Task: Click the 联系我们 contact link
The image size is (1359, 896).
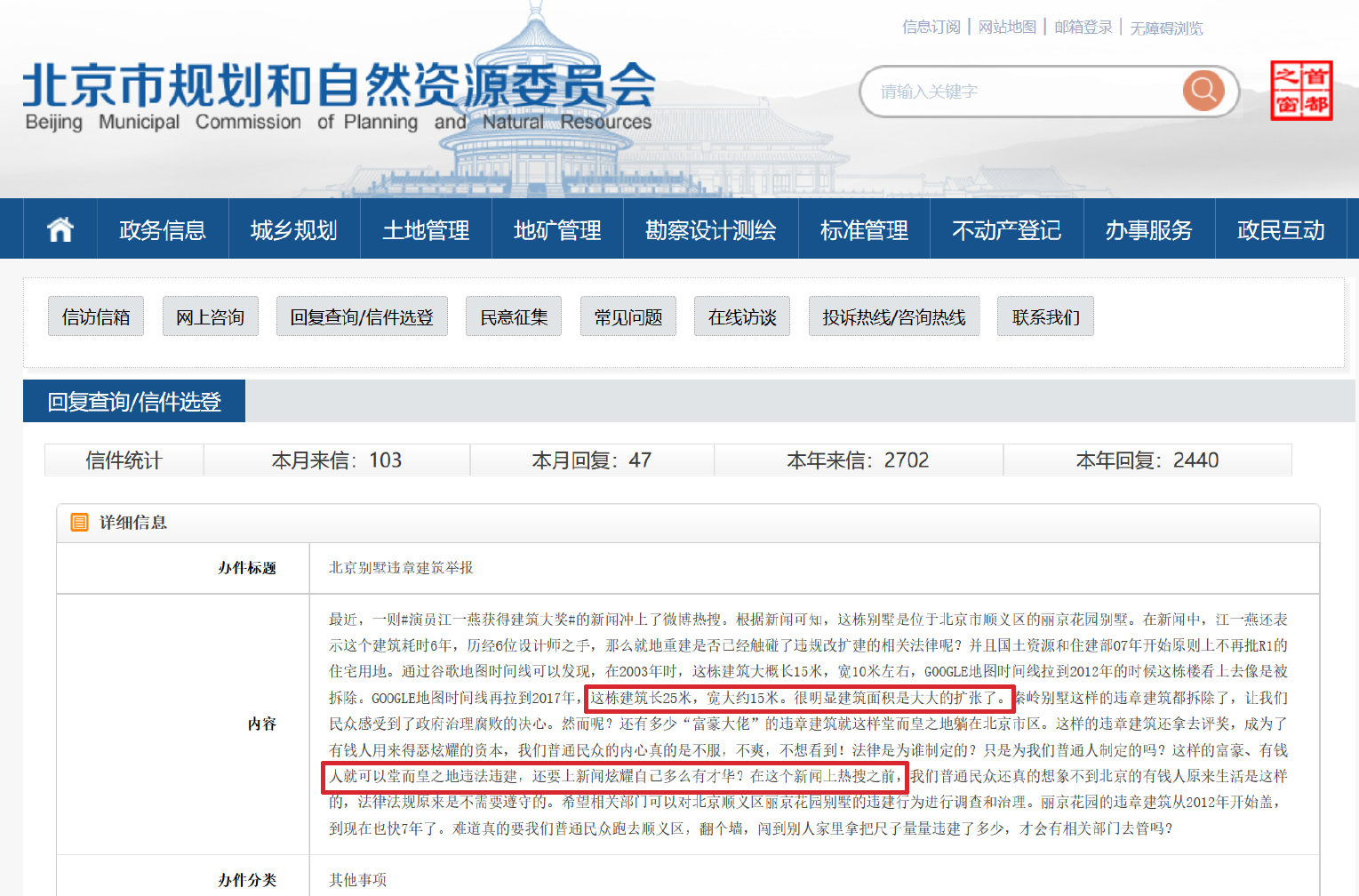Action: click(x=1044, y=316)
